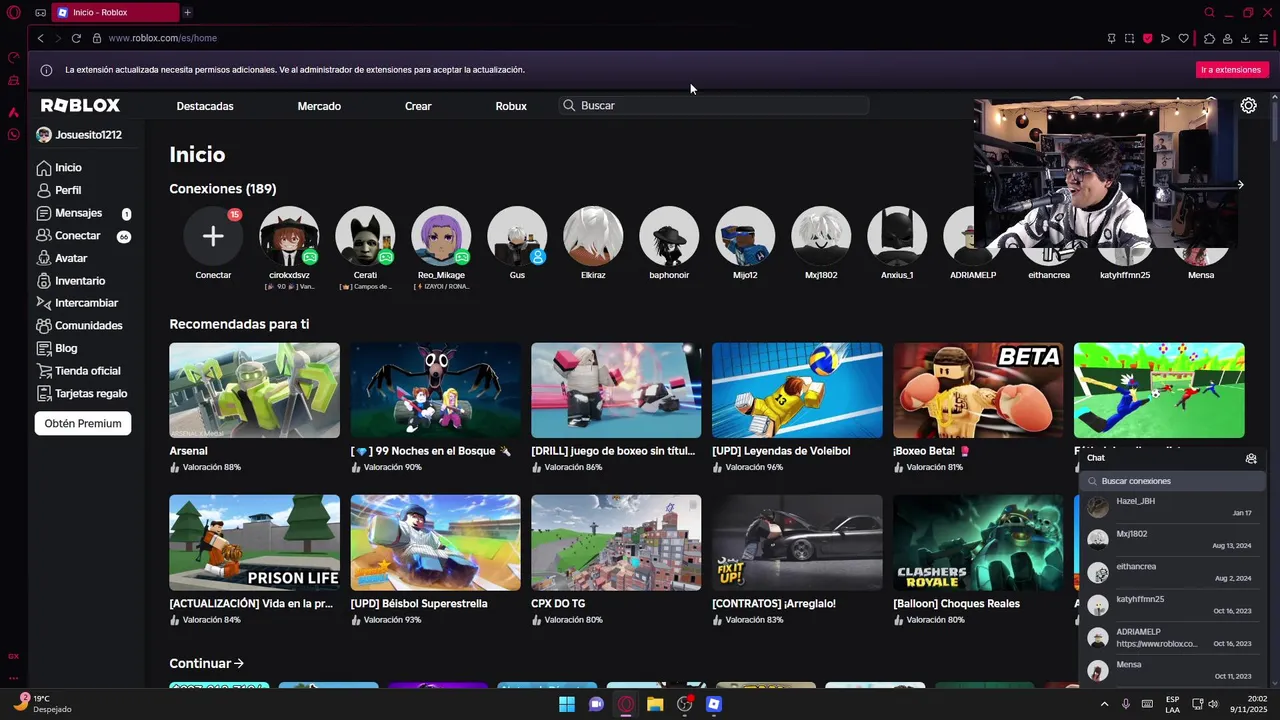Open browser downloads icon
The width and height of the screenshot is (1280, 720).
1245,38
